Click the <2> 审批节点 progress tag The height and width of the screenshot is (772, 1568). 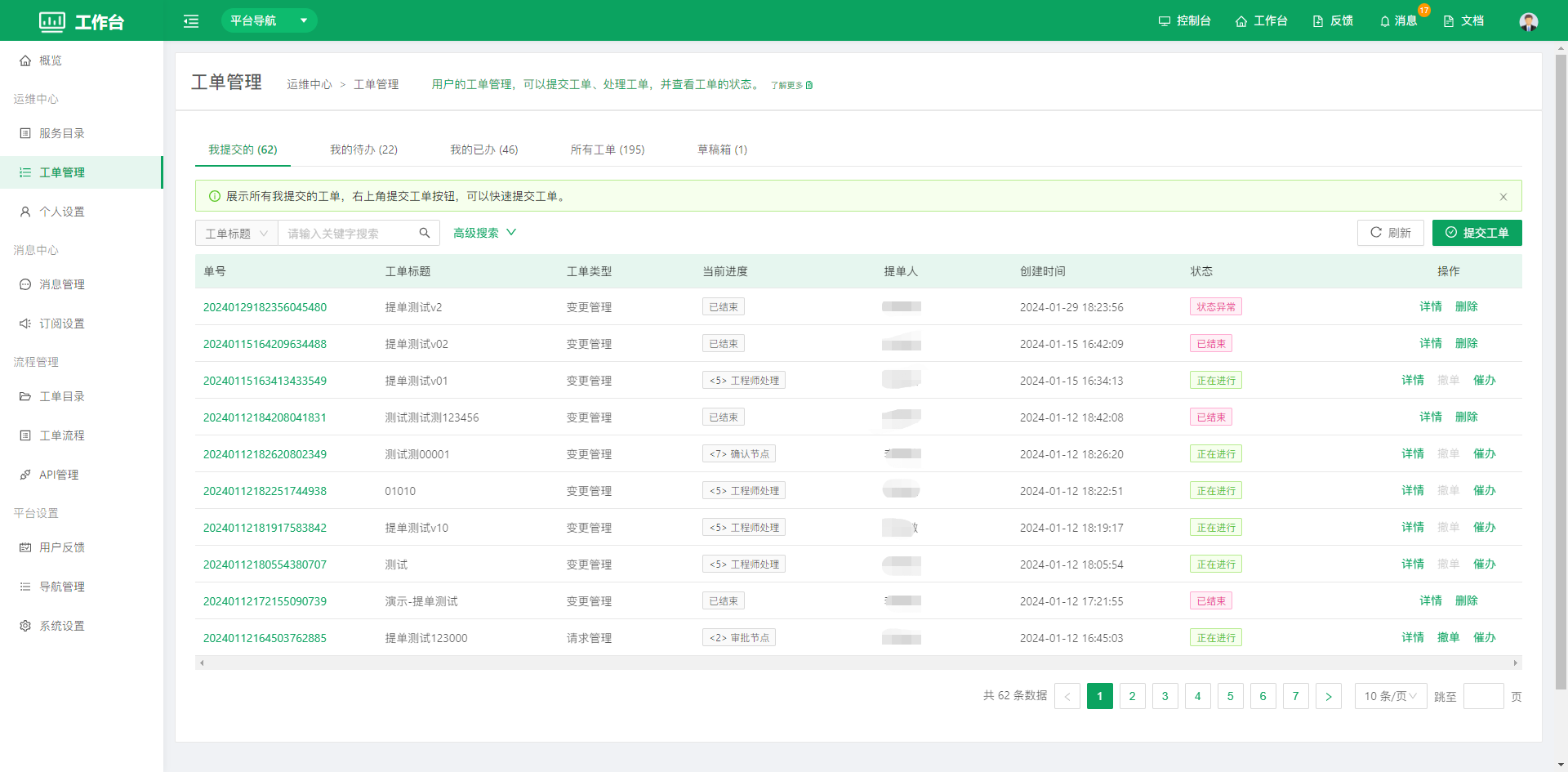739,638
